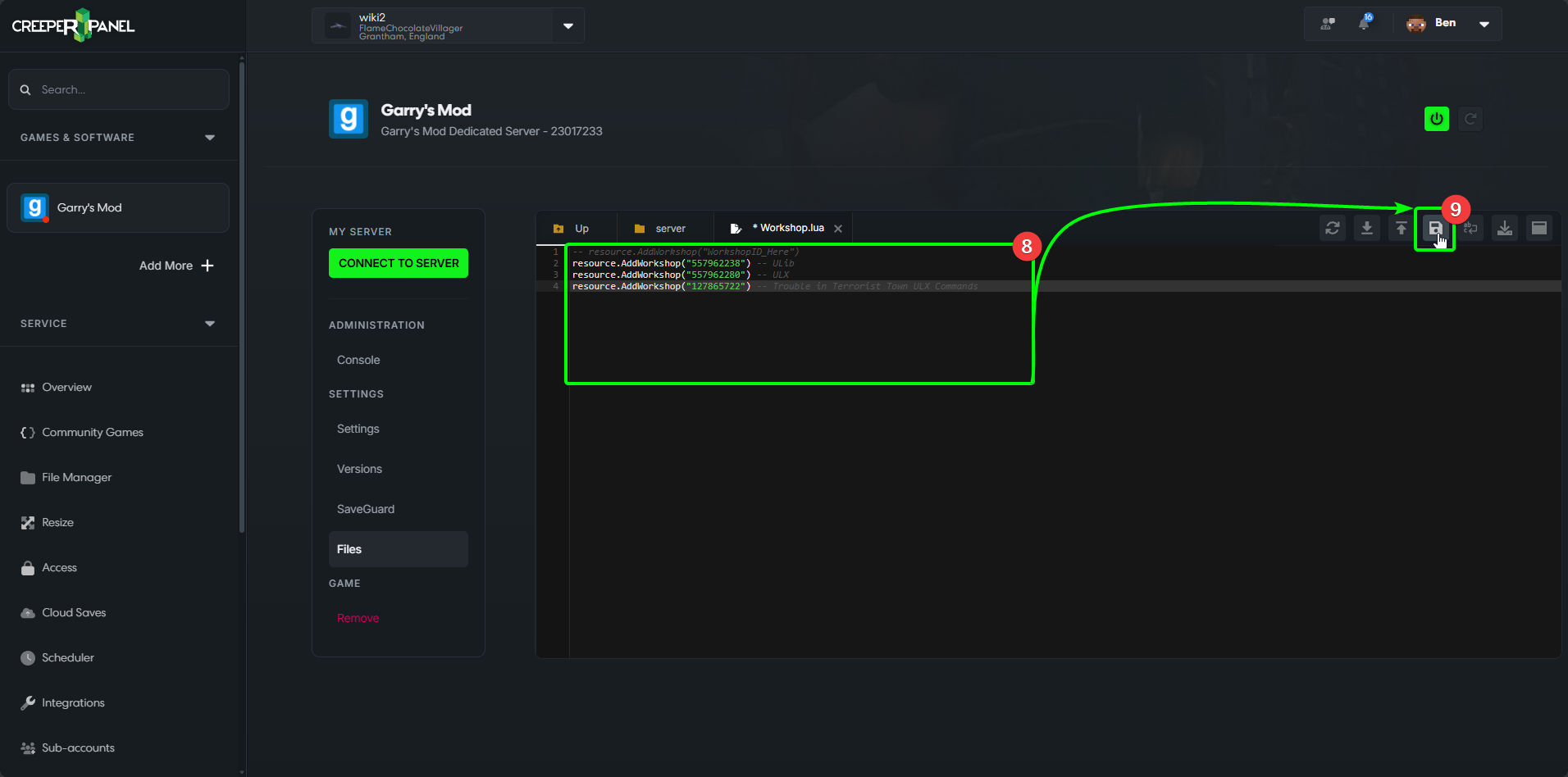1568x777 pixels.
Task: Click the Connect to Server button
Action: (x=399, y=263)
